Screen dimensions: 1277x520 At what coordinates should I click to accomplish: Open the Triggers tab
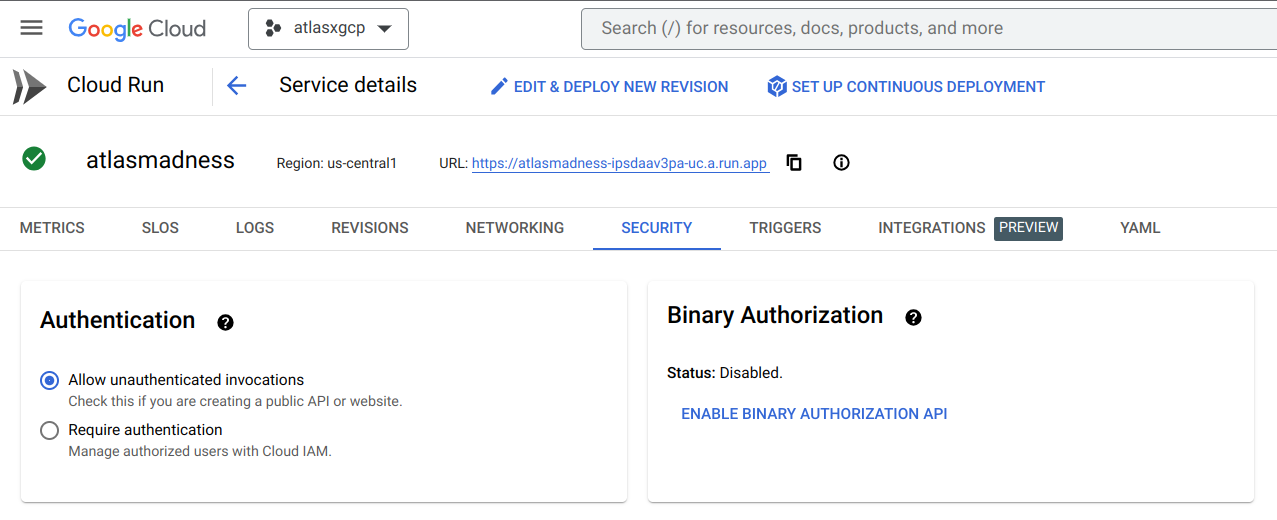(x=785, y=228)
